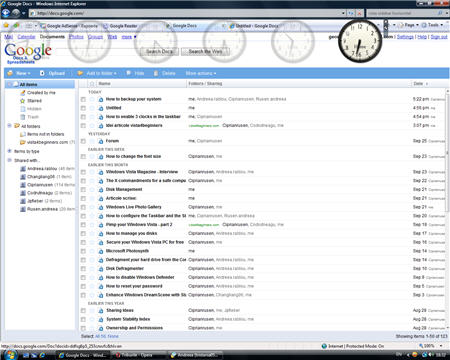
Task: Open the Mail link
Action: (9, 37)
